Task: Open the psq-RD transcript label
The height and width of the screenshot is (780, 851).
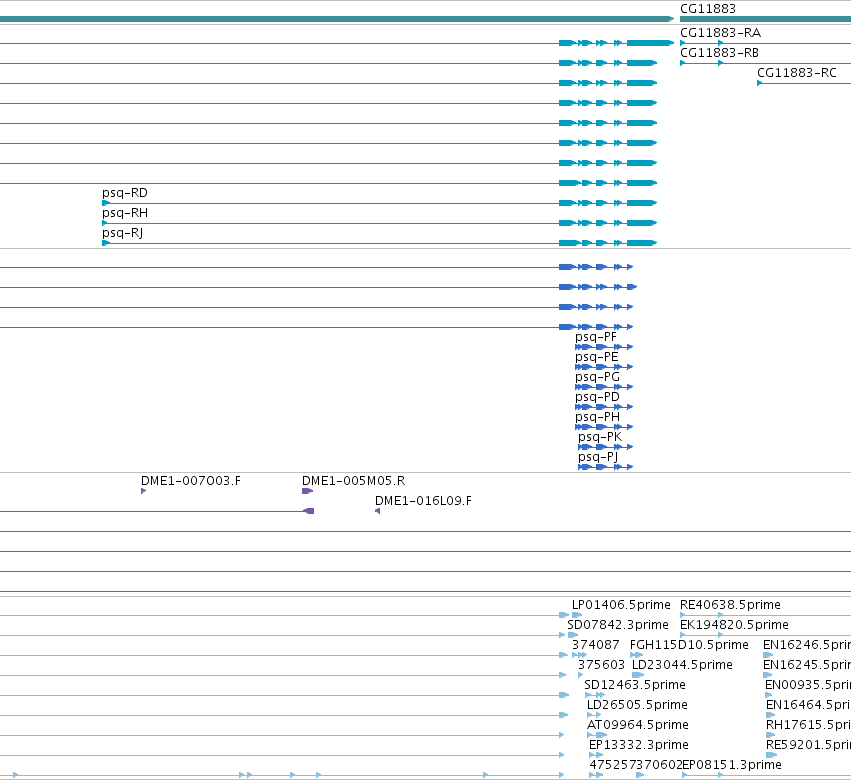Action: click(125, 193)
